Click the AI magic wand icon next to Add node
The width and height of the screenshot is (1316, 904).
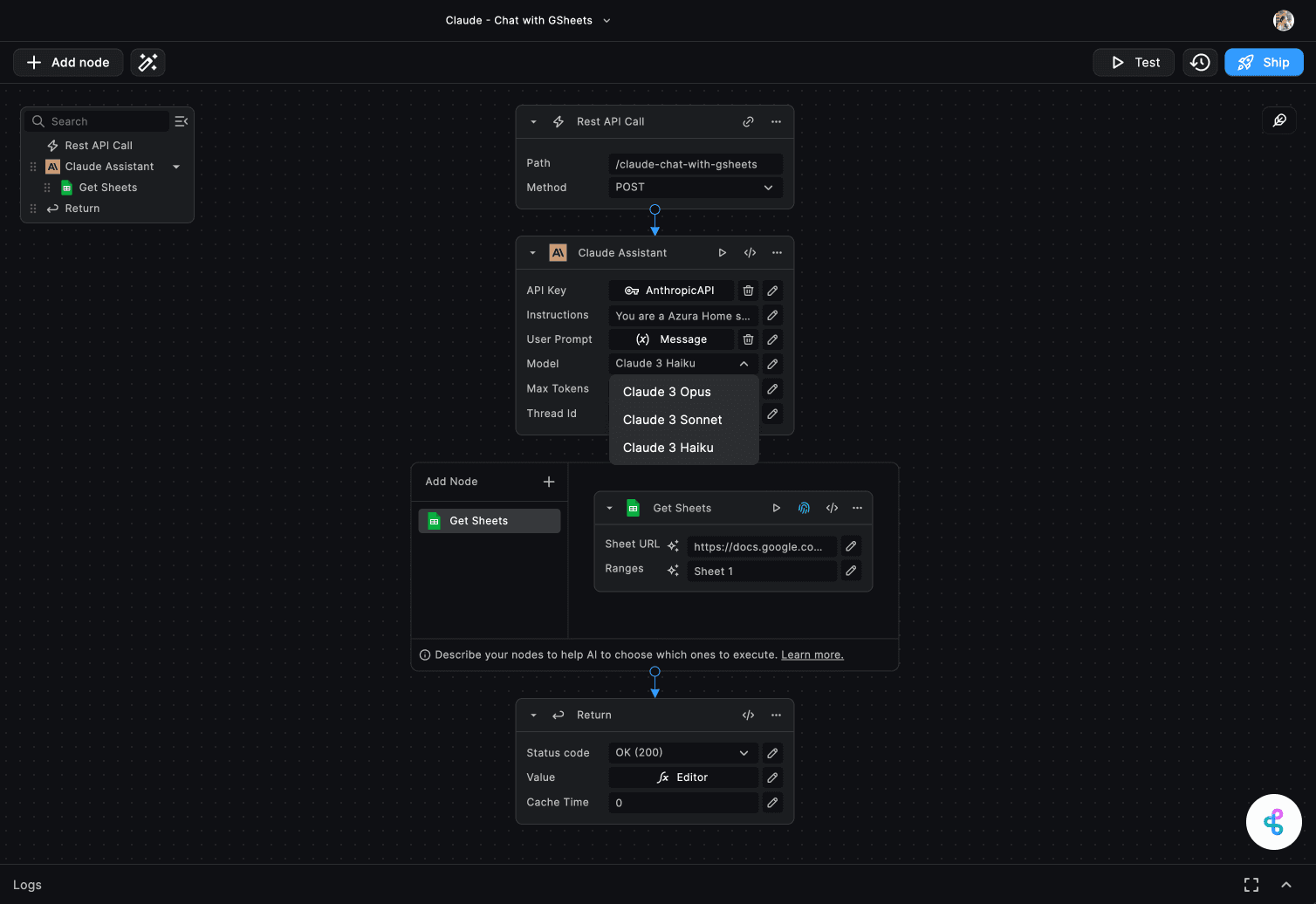coord(147,62)
